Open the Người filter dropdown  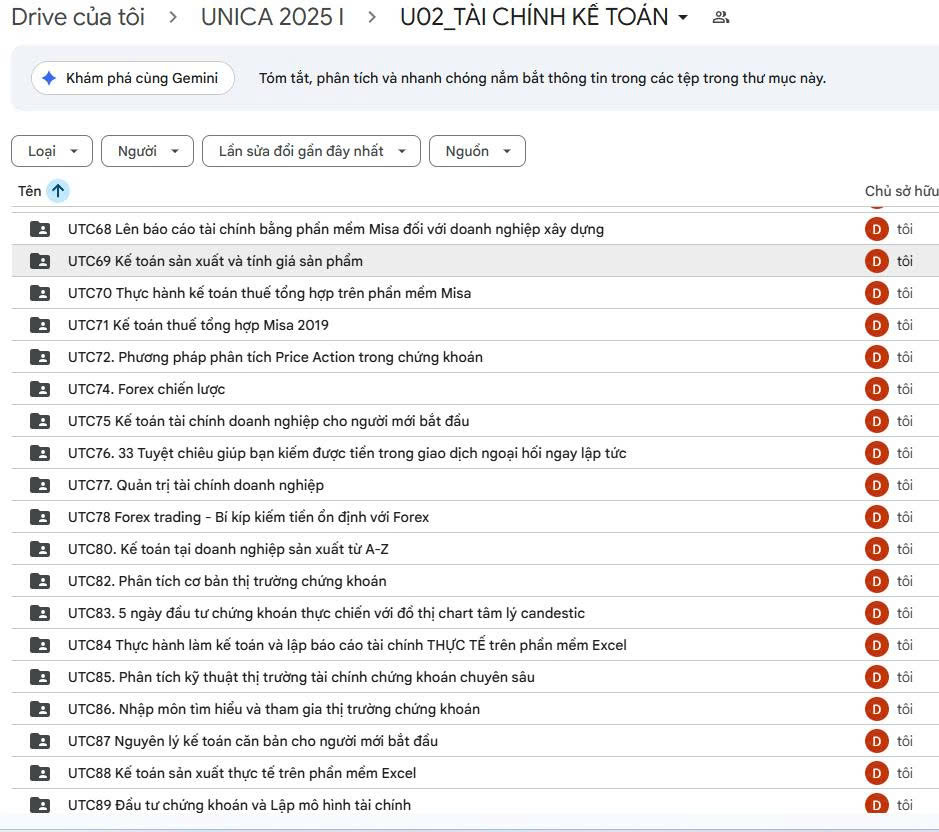pos(147,151)
